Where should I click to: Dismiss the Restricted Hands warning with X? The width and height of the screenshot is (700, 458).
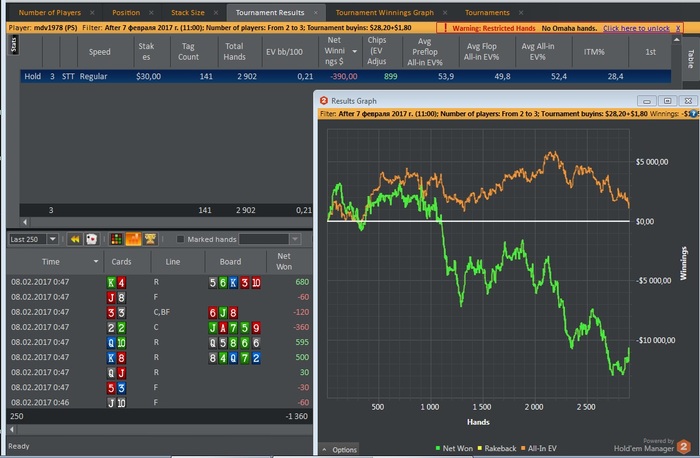(678, 28)
